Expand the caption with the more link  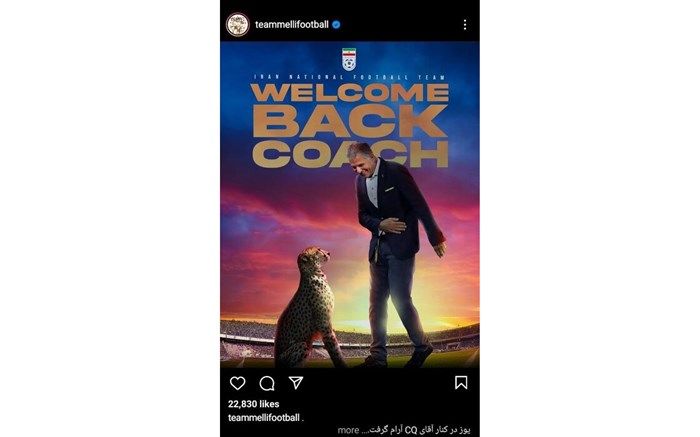click(348, 430)
